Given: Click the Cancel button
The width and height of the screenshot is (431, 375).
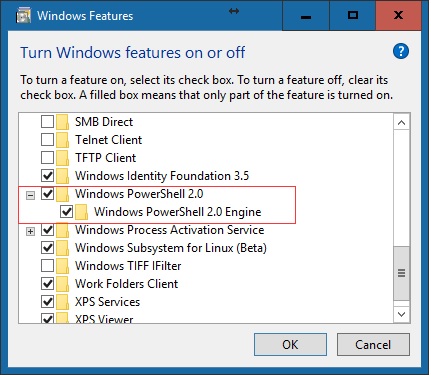Looking at the screenshot, I should pyautogui.click(x=373, y=345).
